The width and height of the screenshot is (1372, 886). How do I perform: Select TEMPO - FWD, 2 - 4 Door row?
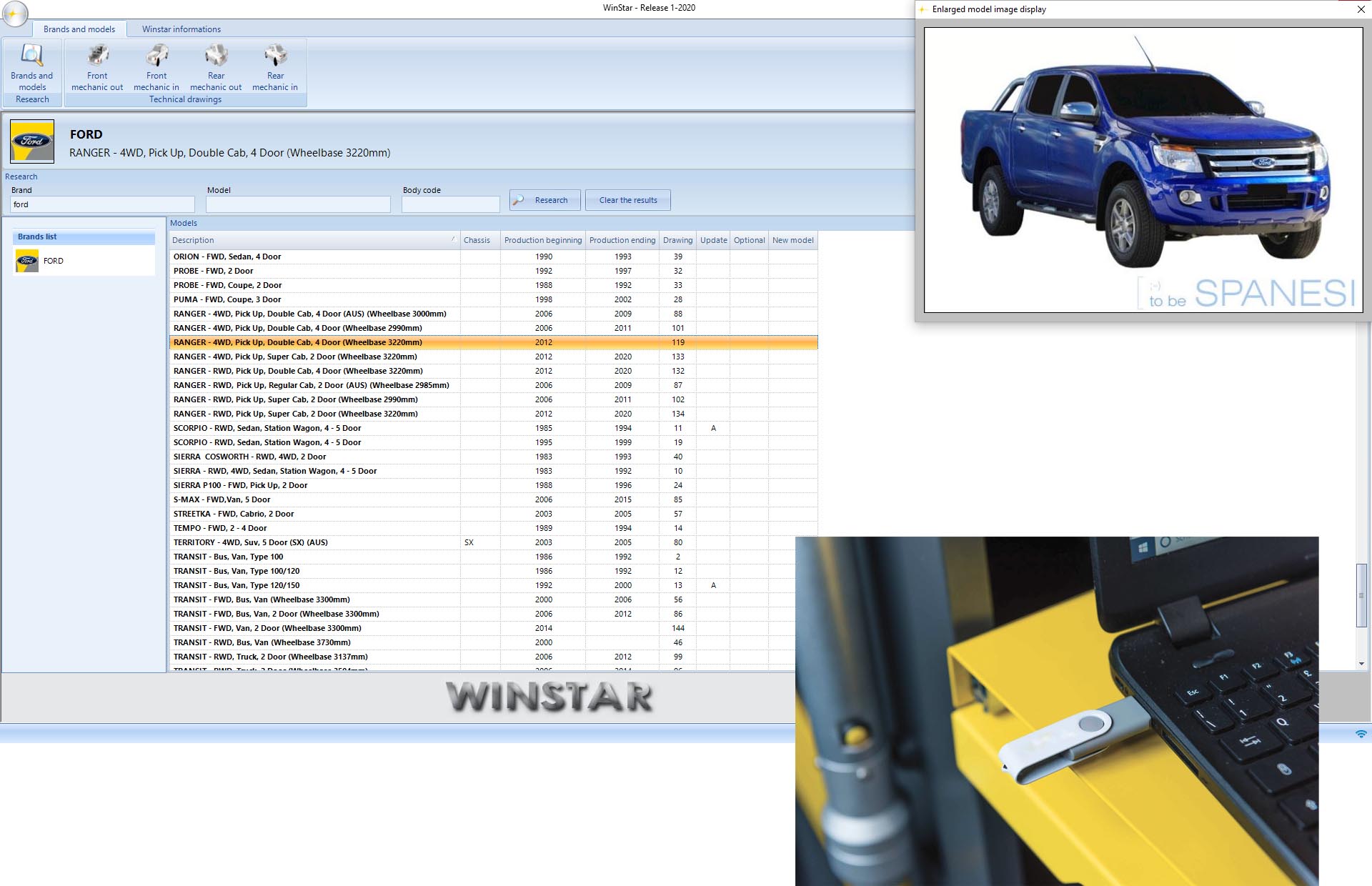pyautogui.click(x=493, y=528)
